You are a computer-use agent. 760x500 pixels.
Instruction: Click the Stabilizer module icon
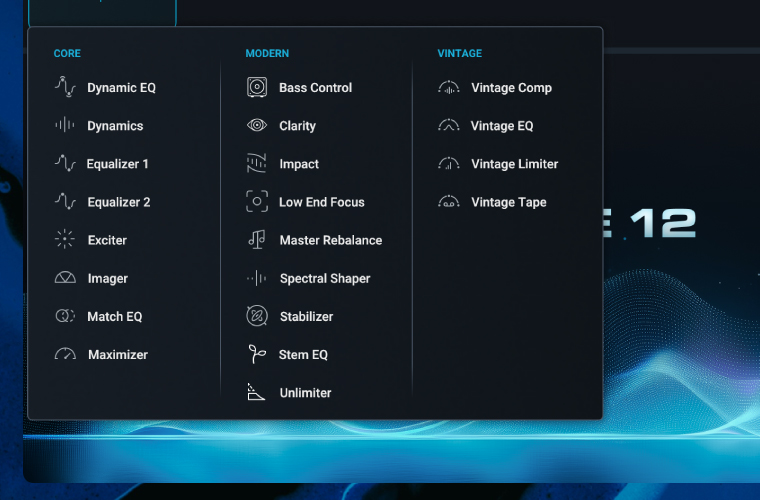[x=257, y=316]
